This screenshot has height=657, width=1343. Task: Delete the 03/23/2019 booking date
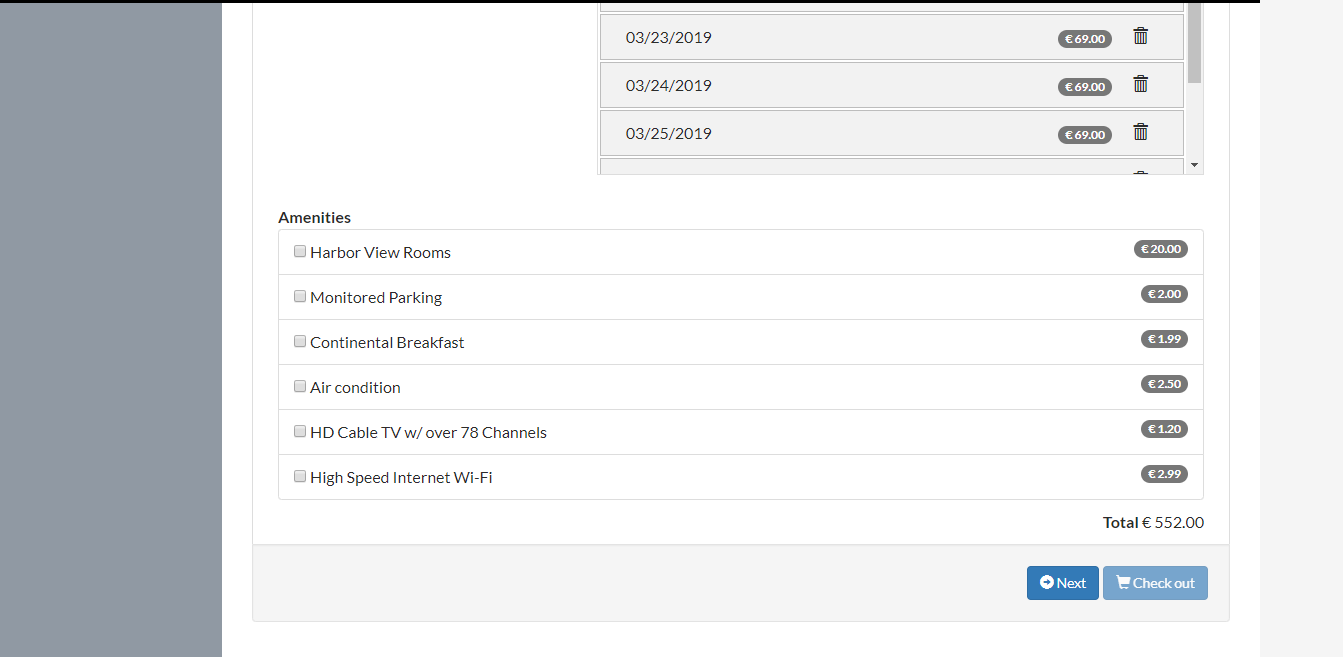(1140, 37)
